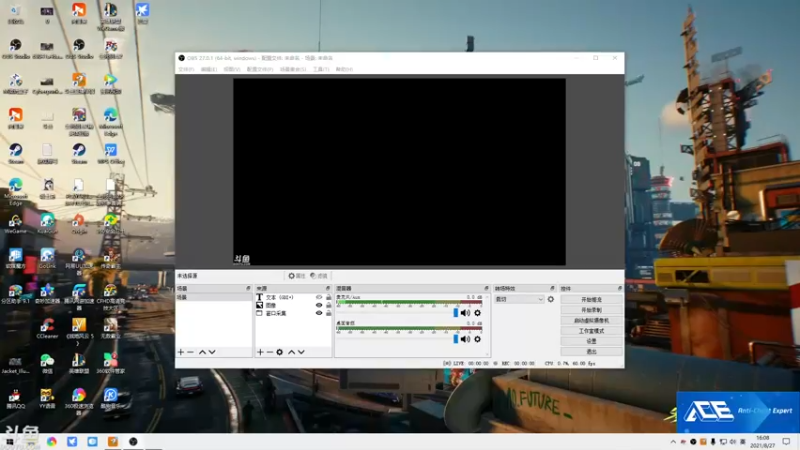Viewport: 800px width, 450px height.
Task: Add a new scene with the plus icon
Action: (x=181, y=352)
